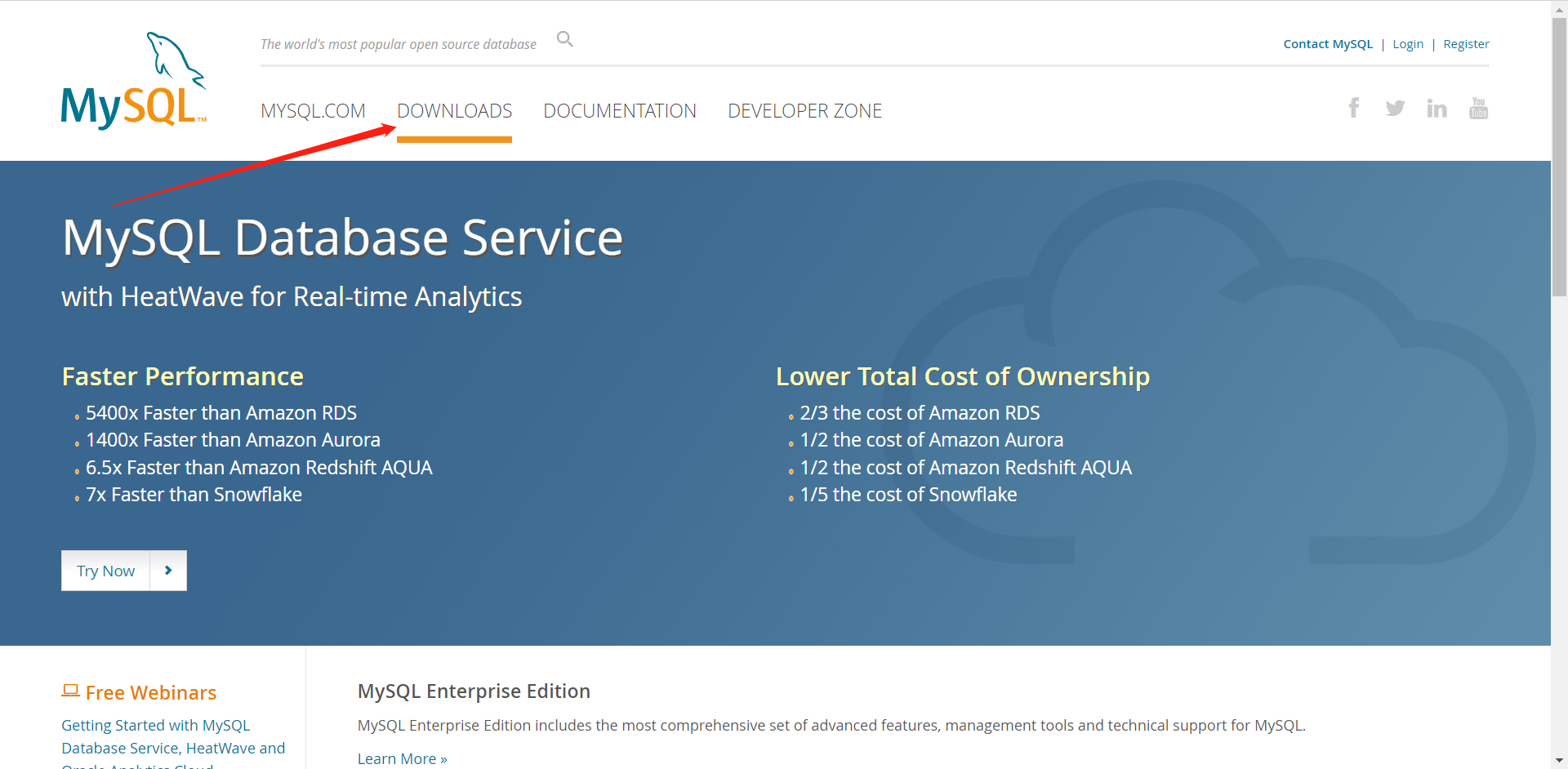Open the LinkedIn icon
1568x769 pixels.
(x=1437, y=108)
